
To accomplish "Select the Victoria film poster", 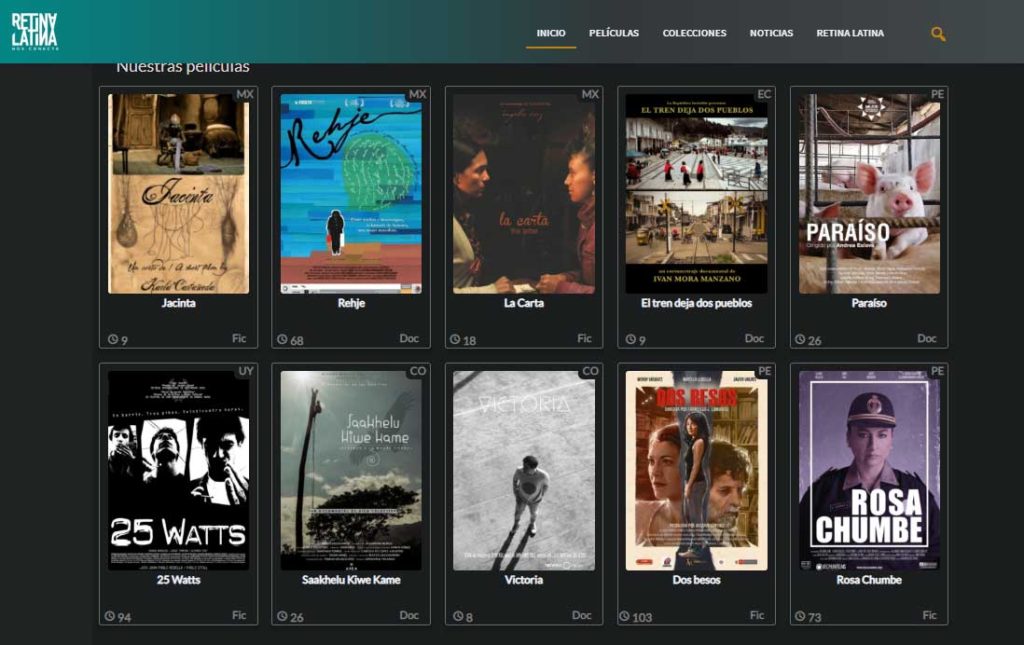I will point(523,470).
